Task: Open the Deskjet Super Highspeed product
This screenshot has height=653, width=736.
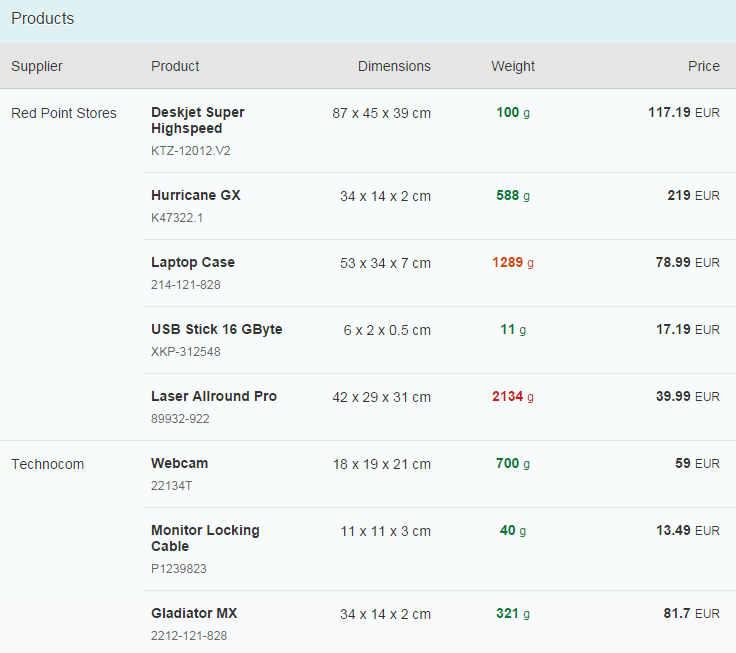Action: tap(198, 120)
